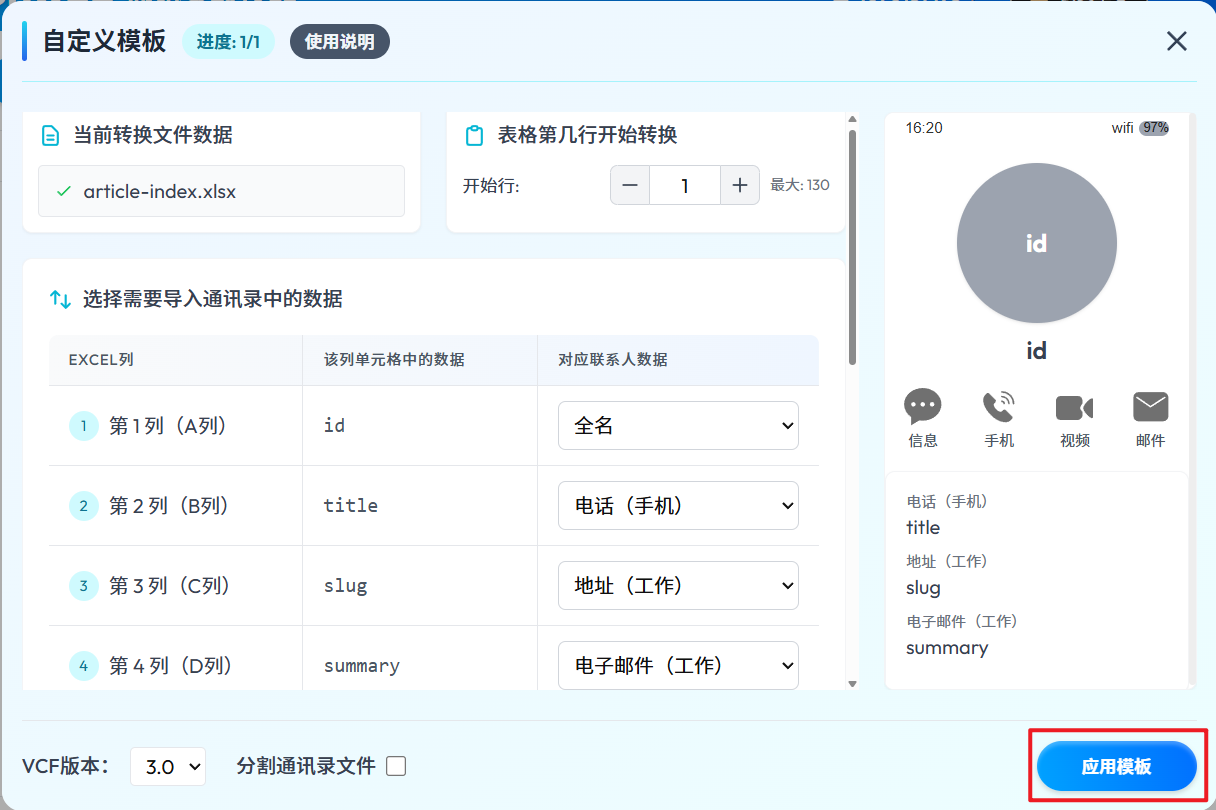This screenshot has height=810, width=1216.
Task: Click the 最大: 130 max row label
Action: [800, 185]
